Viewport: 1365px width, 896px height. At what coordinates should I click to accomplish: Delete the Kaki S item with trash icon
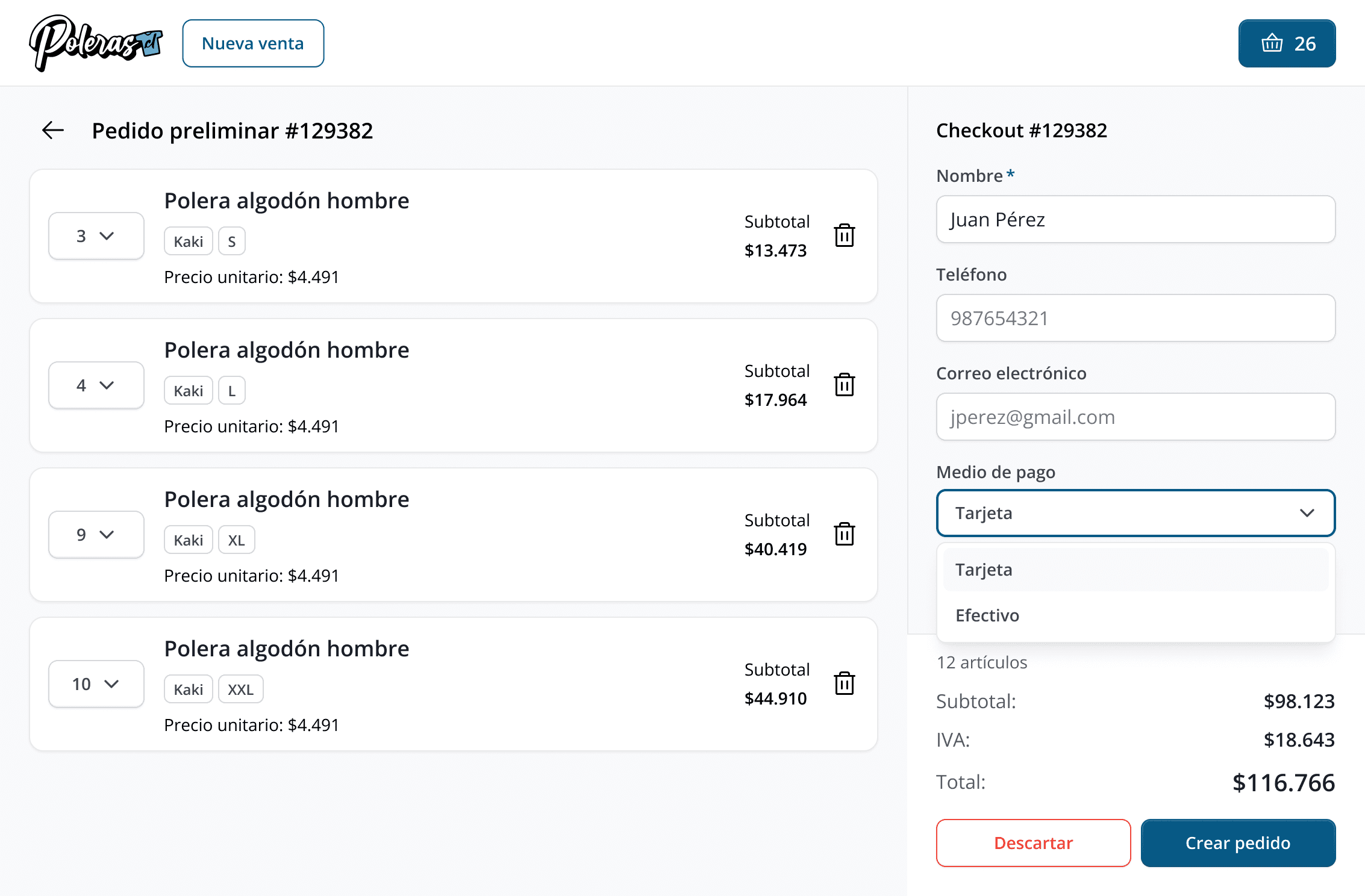coord(844,235)
